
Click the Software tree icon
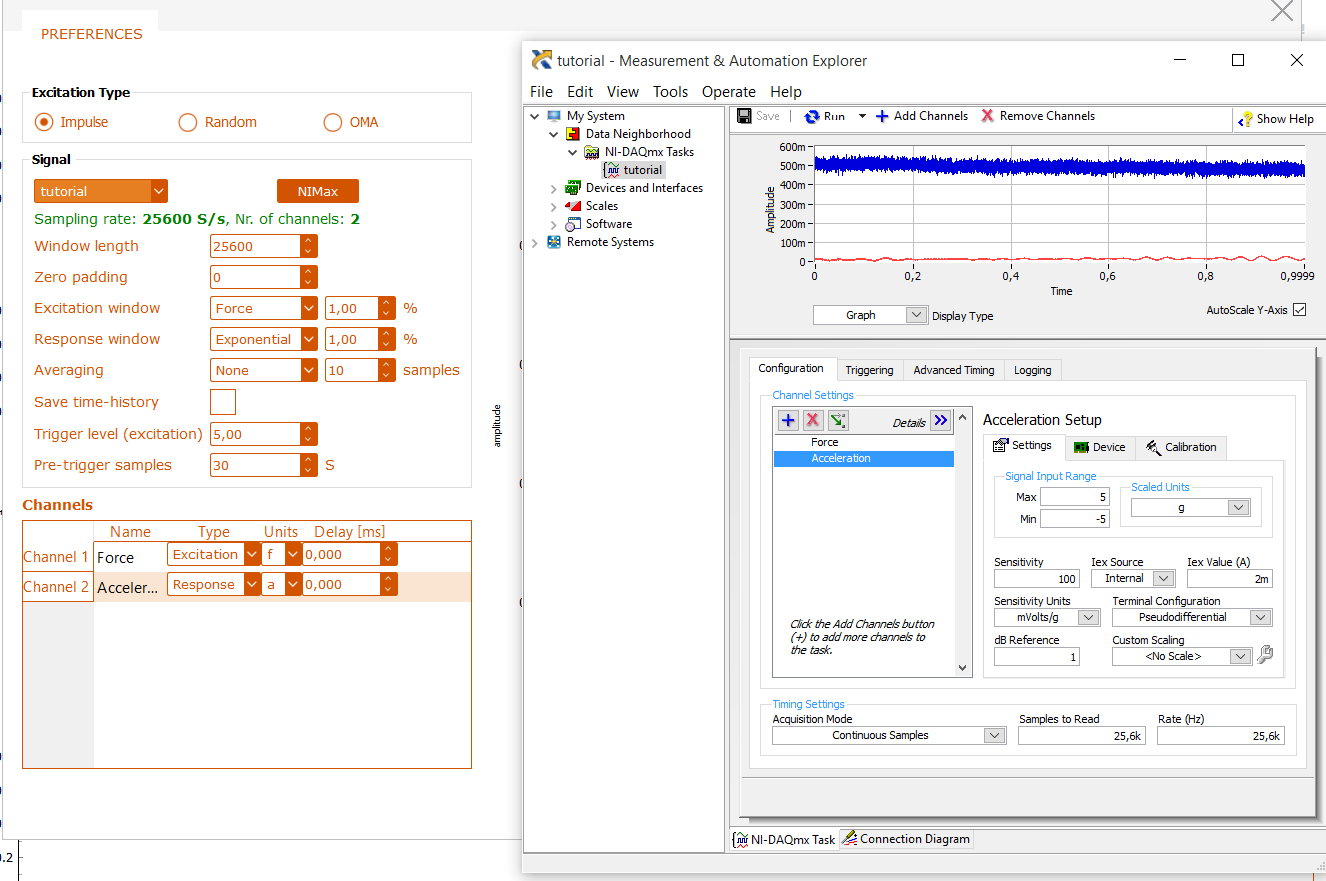click(573, 224)
